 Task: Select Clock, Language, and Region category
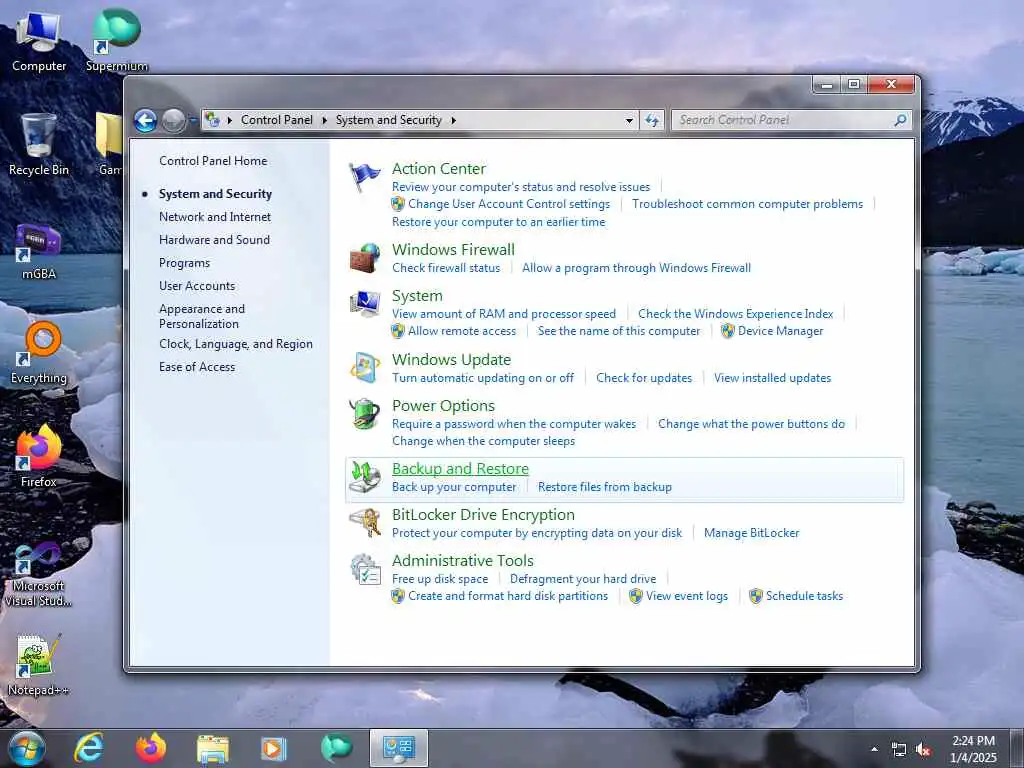point(236,344)
